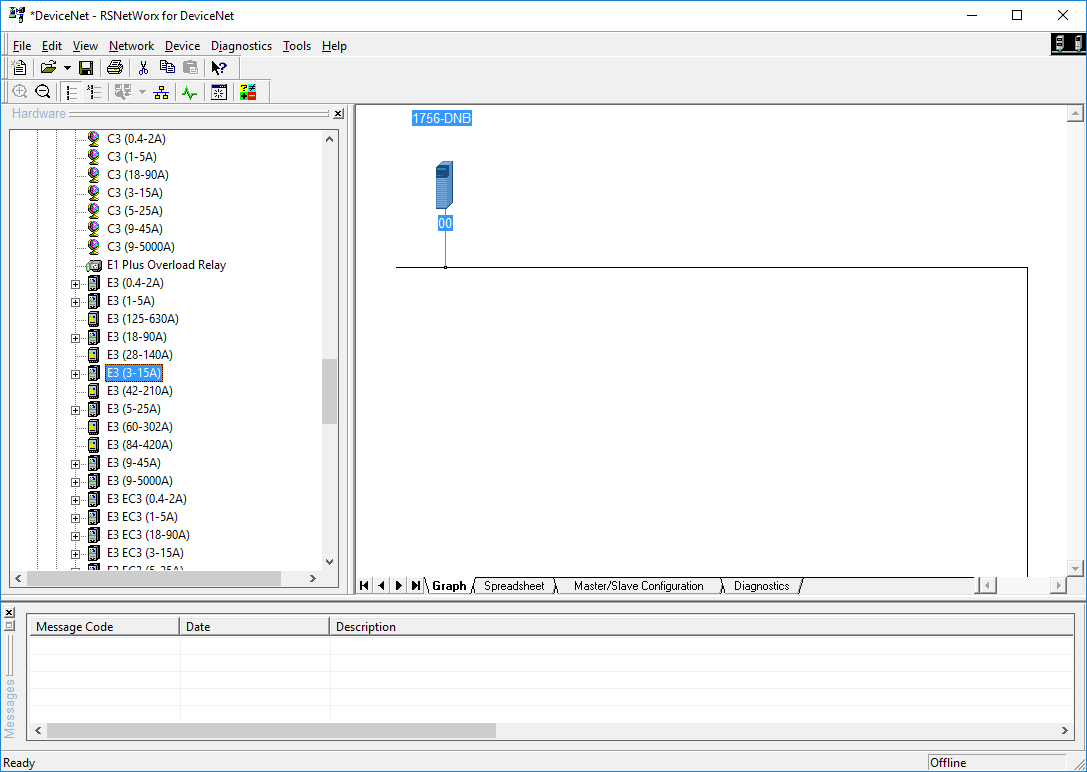Click the colored compare symbols icon
The height and width of the screenshot is (772, 1087).
click(247, 91)
